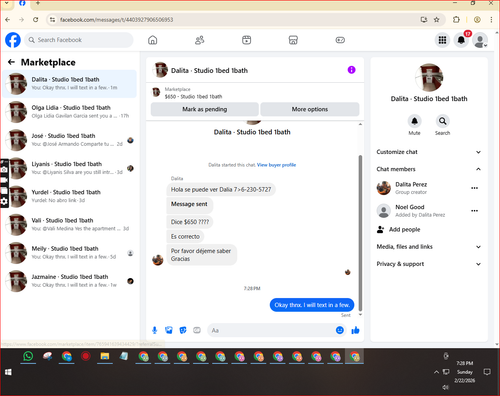Open the Jazmaine conversation
Image resolution: width=500 pixels, height=396 pixels.
(x=69, y=281)
